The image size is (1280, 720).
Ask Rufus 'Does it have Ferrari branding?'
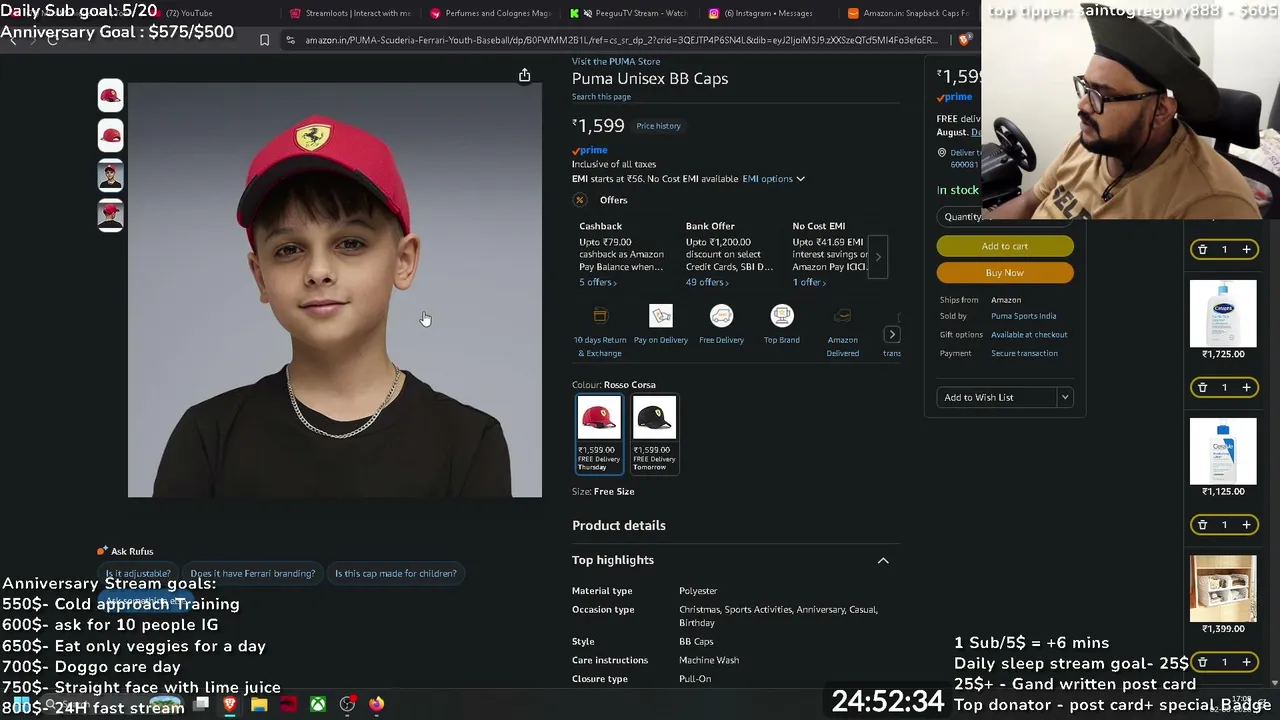(253, 574)
